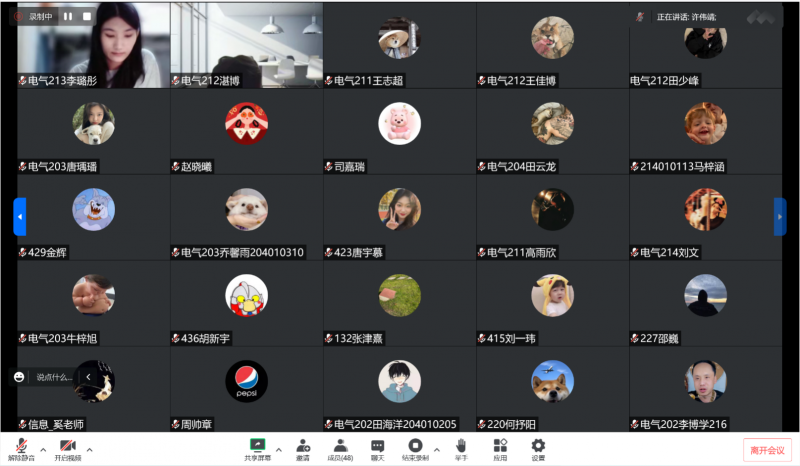
Task: Click 415刘一玮 Pikachu baby avatar
Action: coord(553,295)
